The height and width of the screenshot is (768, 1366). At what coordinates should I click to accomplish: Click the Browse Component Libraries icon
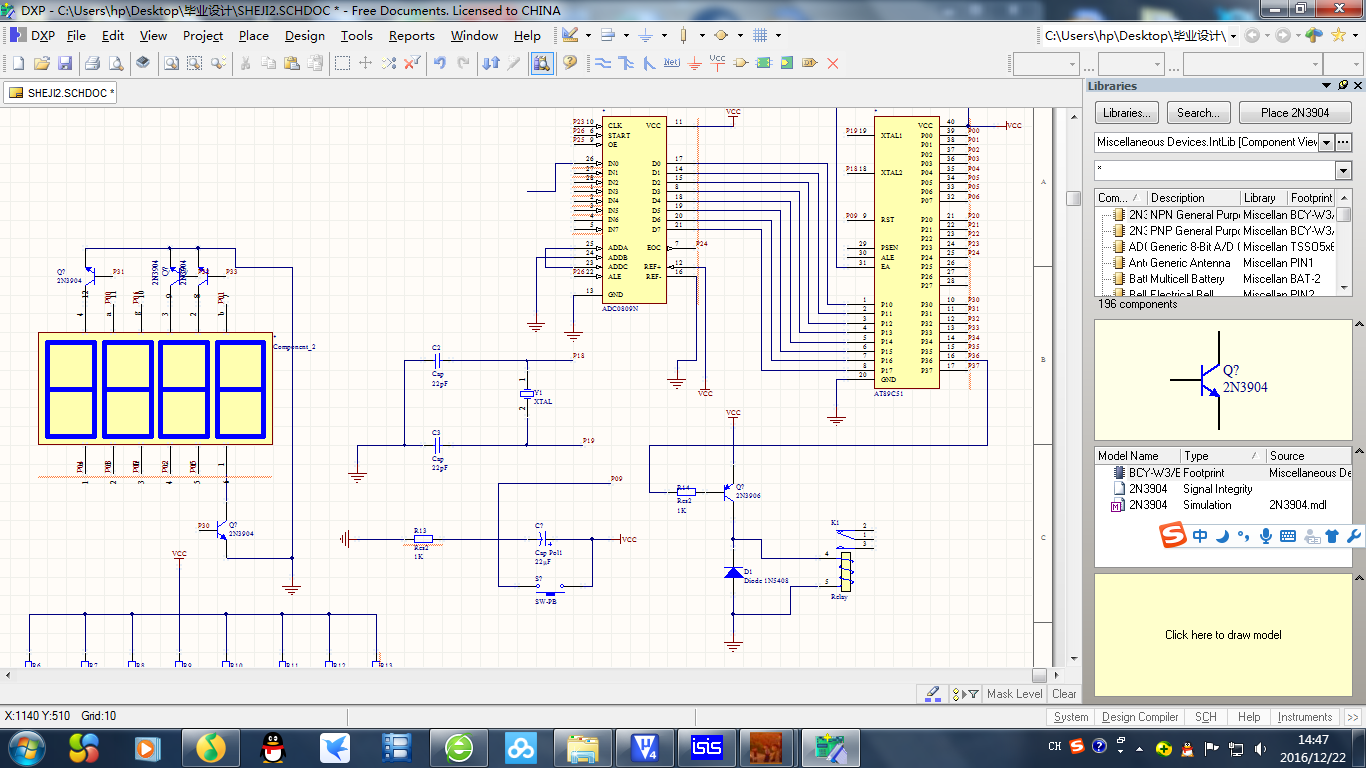tap(541, 63)
